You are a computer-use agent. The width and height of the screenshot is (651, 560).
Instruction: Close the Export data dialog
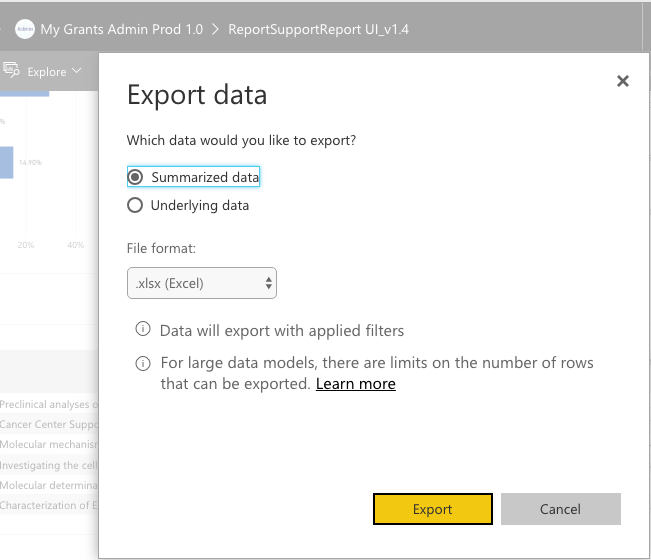click(622, 81)
